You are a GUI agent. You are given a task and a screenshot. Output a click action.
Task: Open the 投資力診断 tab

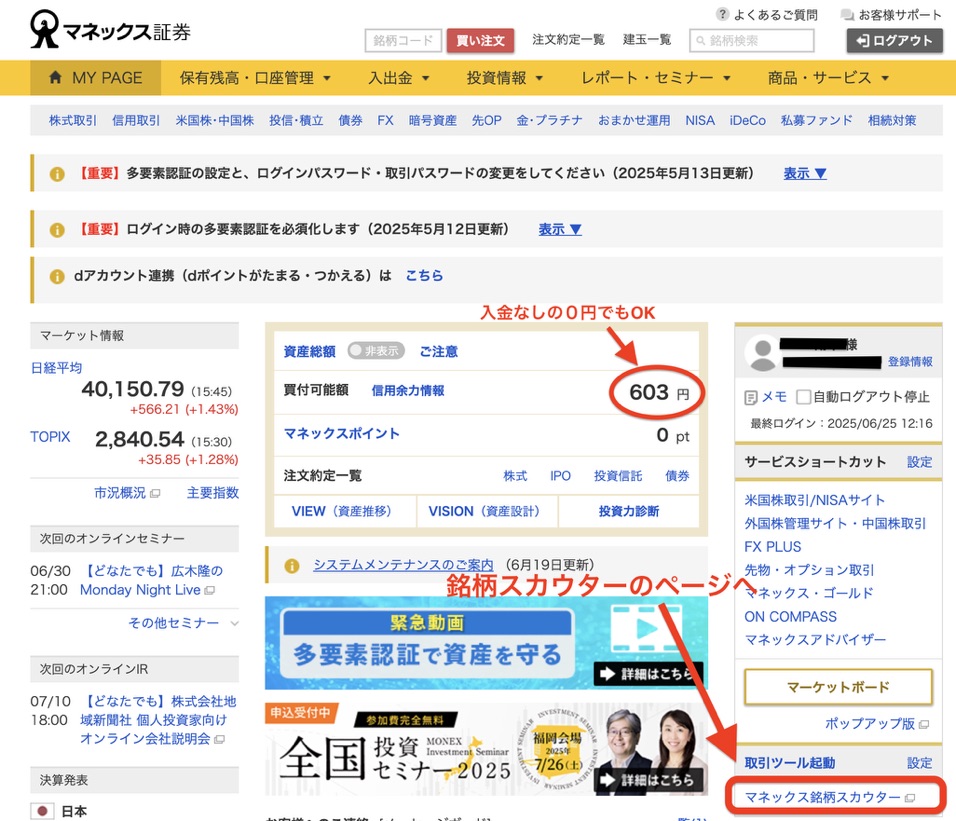coord(629,511)
